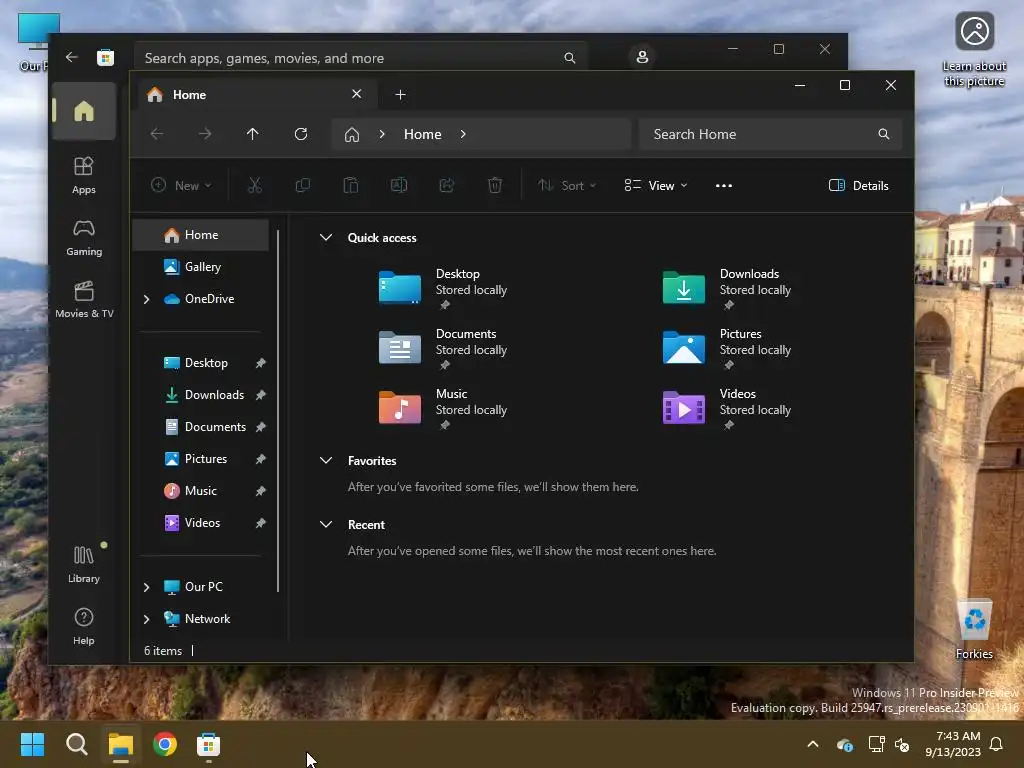Open Google Chrome from taskbar
The width and height of the screenshot is (1024, 768).
pyautogui.click(x=165, y=744)
